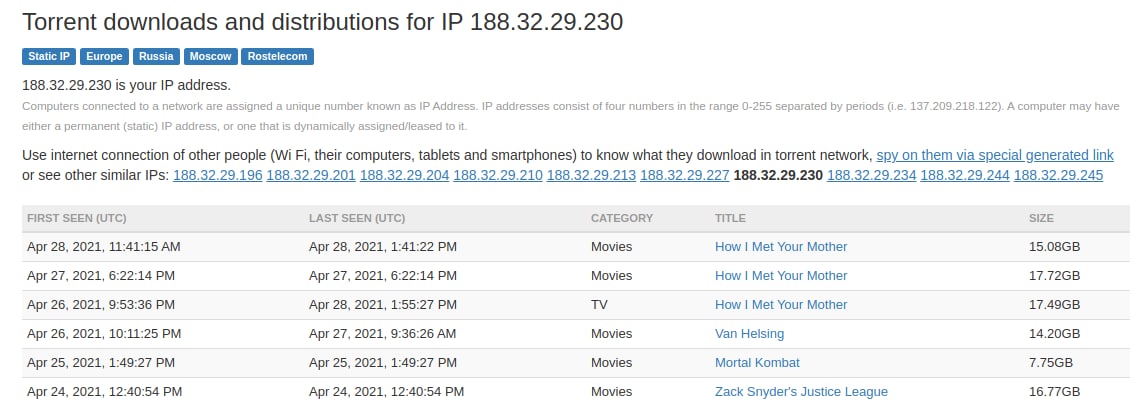1137x416 pixels.
Task: Open similar IP 188.32.29.201
Action: pyautogui.click(x=311, y=175)
